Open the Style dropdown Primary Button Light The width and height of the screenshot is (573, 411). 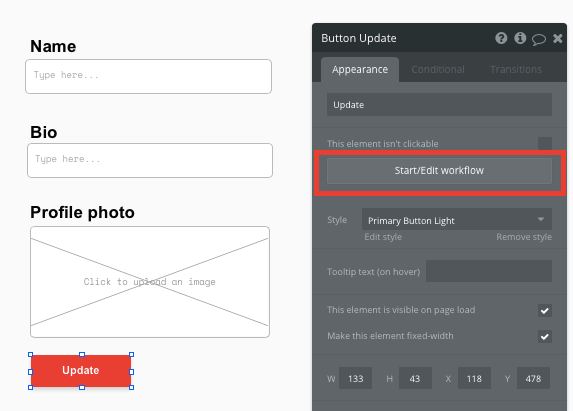coord(457,220)
